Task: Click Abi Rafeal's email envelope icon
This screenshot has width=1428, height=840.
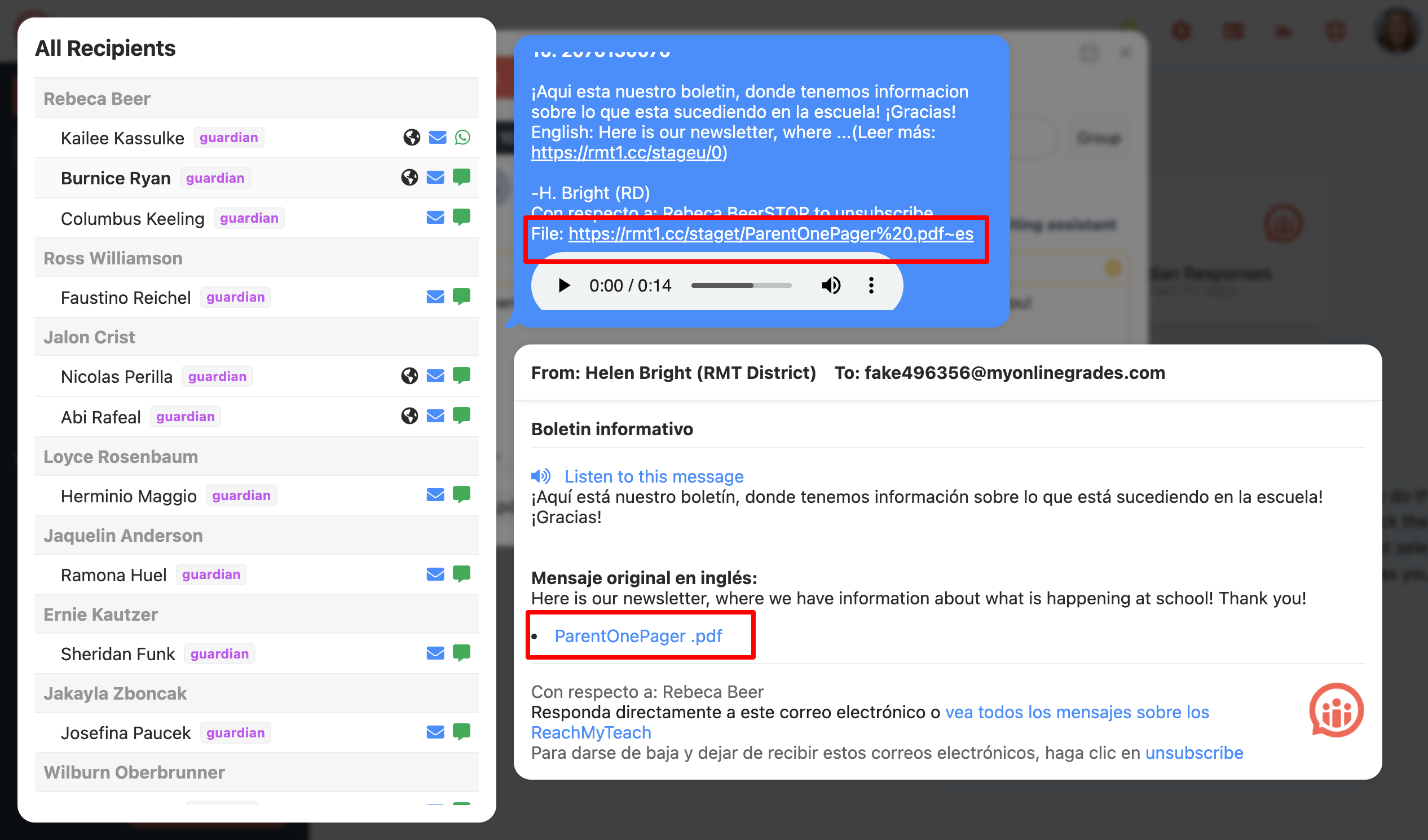Action: pos(435,416)
